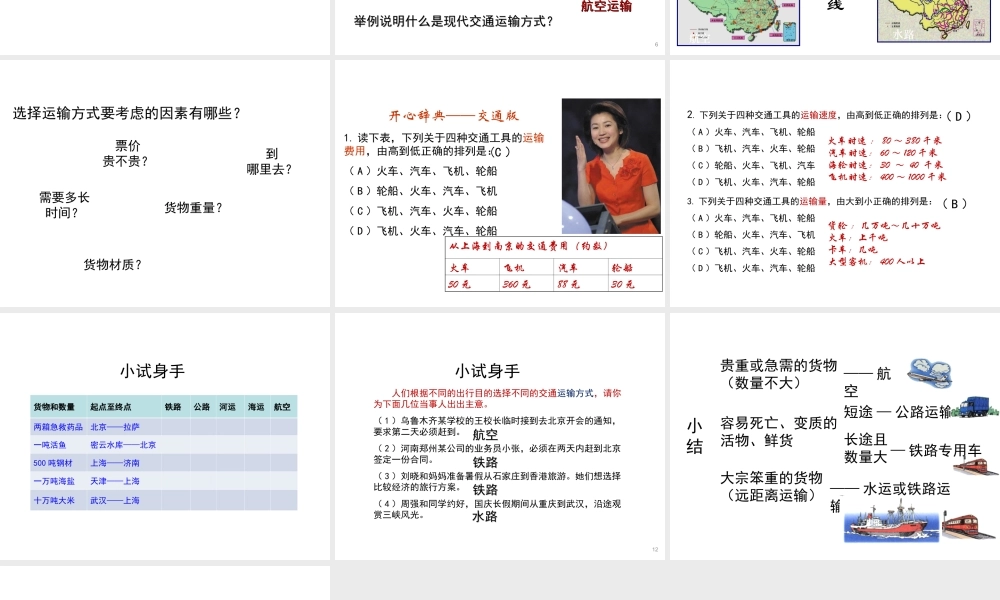Click the answer 水路 under scenario (4)
Image resolution: width=1000 pixels, height=600 pixels.
[485, 517]
